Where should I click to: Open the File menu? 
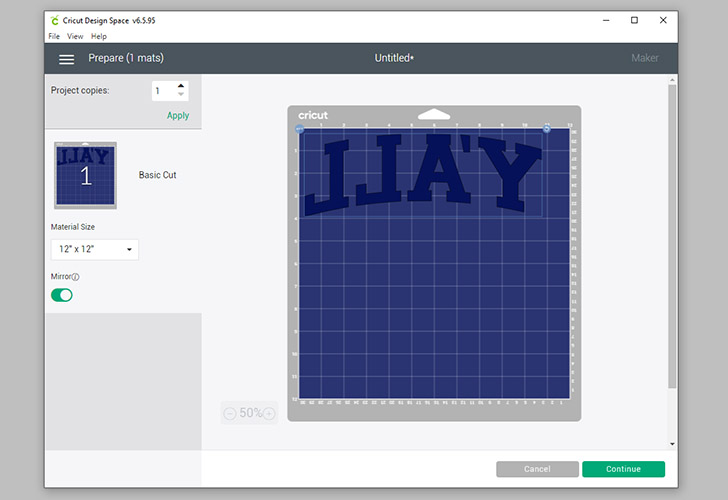pos(54,36)
